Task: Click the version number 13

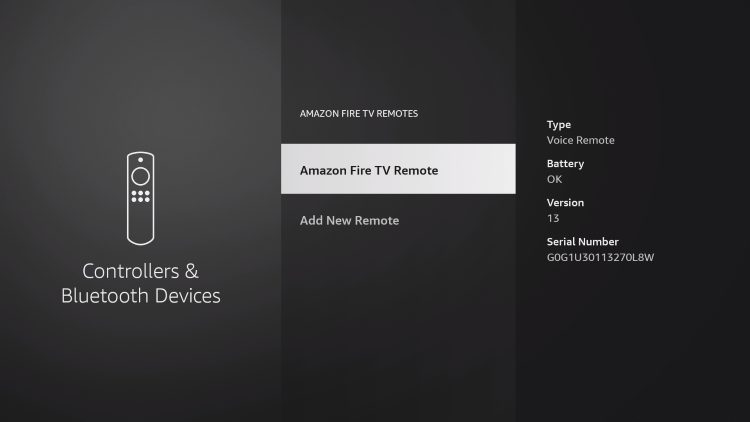Action: pos(553,218)
